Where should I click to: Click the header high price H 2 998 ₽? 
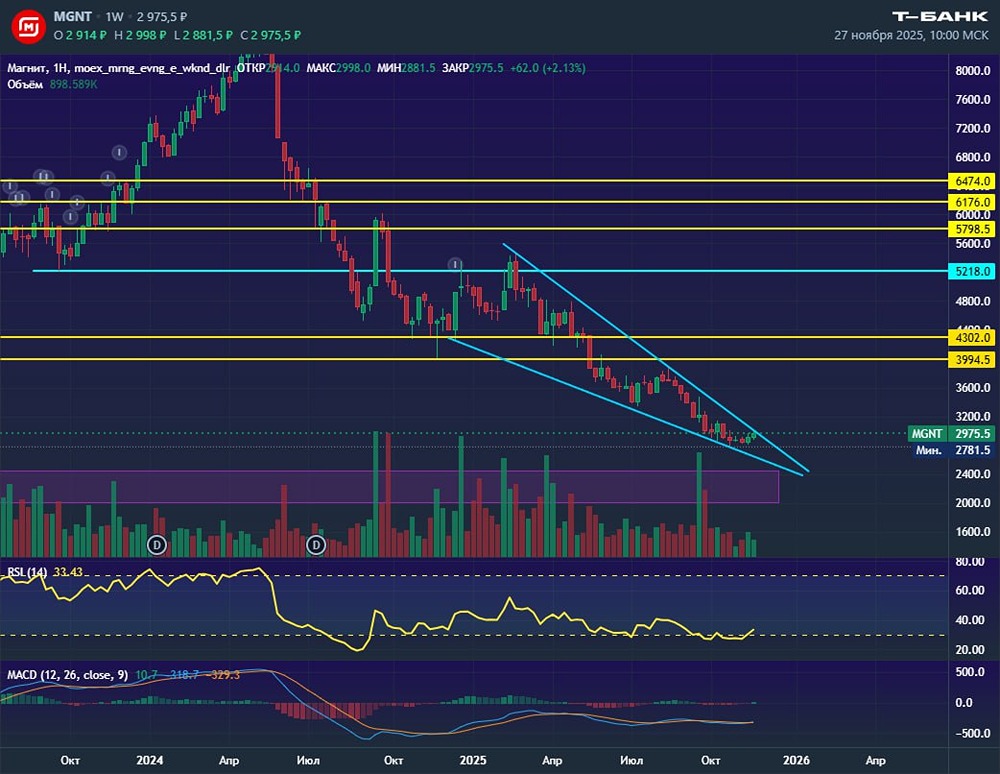pyautogui.click(x=140, y=35)
